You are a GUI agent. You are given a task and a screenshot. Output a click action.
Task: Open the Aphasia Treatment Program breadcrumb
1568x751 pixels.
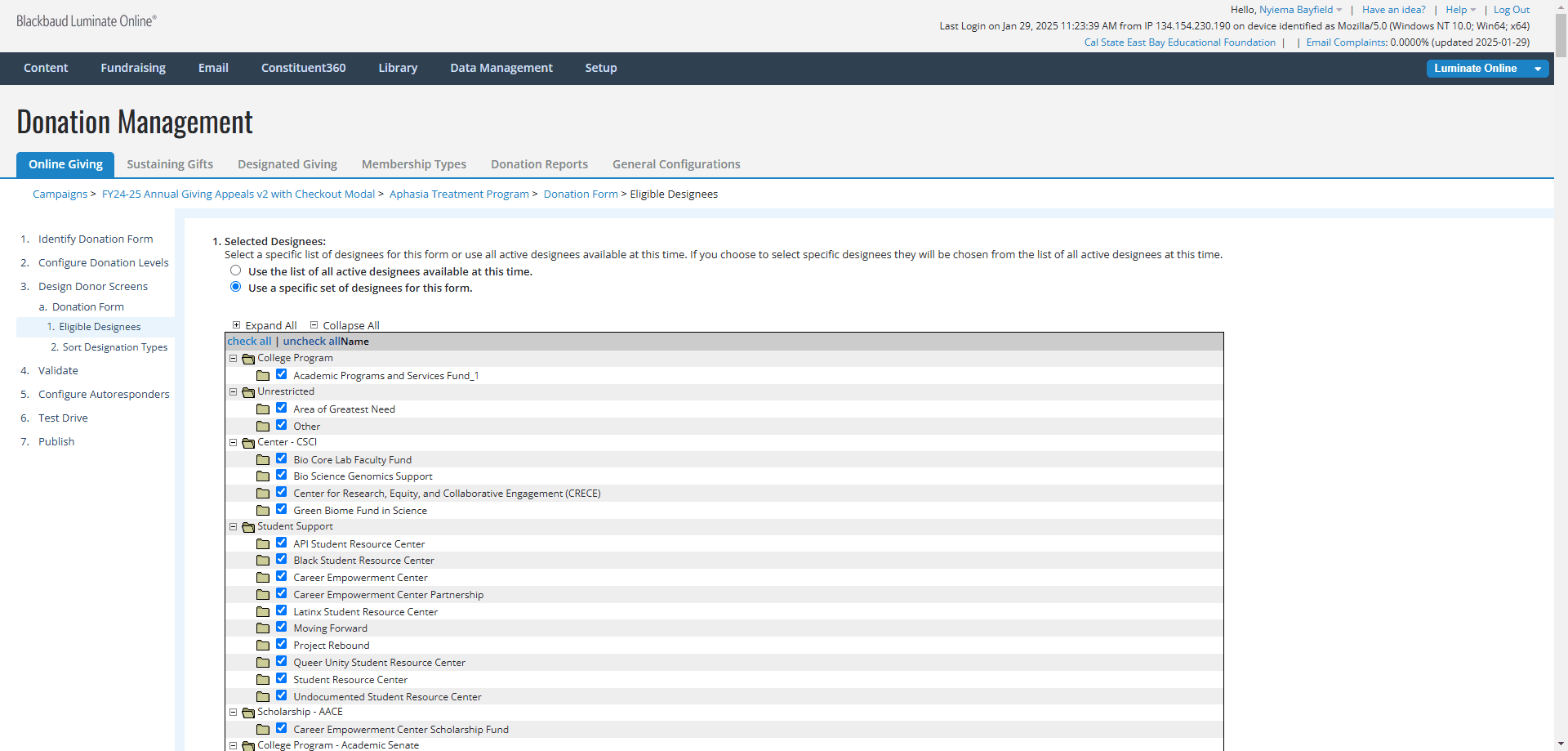(459, 194)
